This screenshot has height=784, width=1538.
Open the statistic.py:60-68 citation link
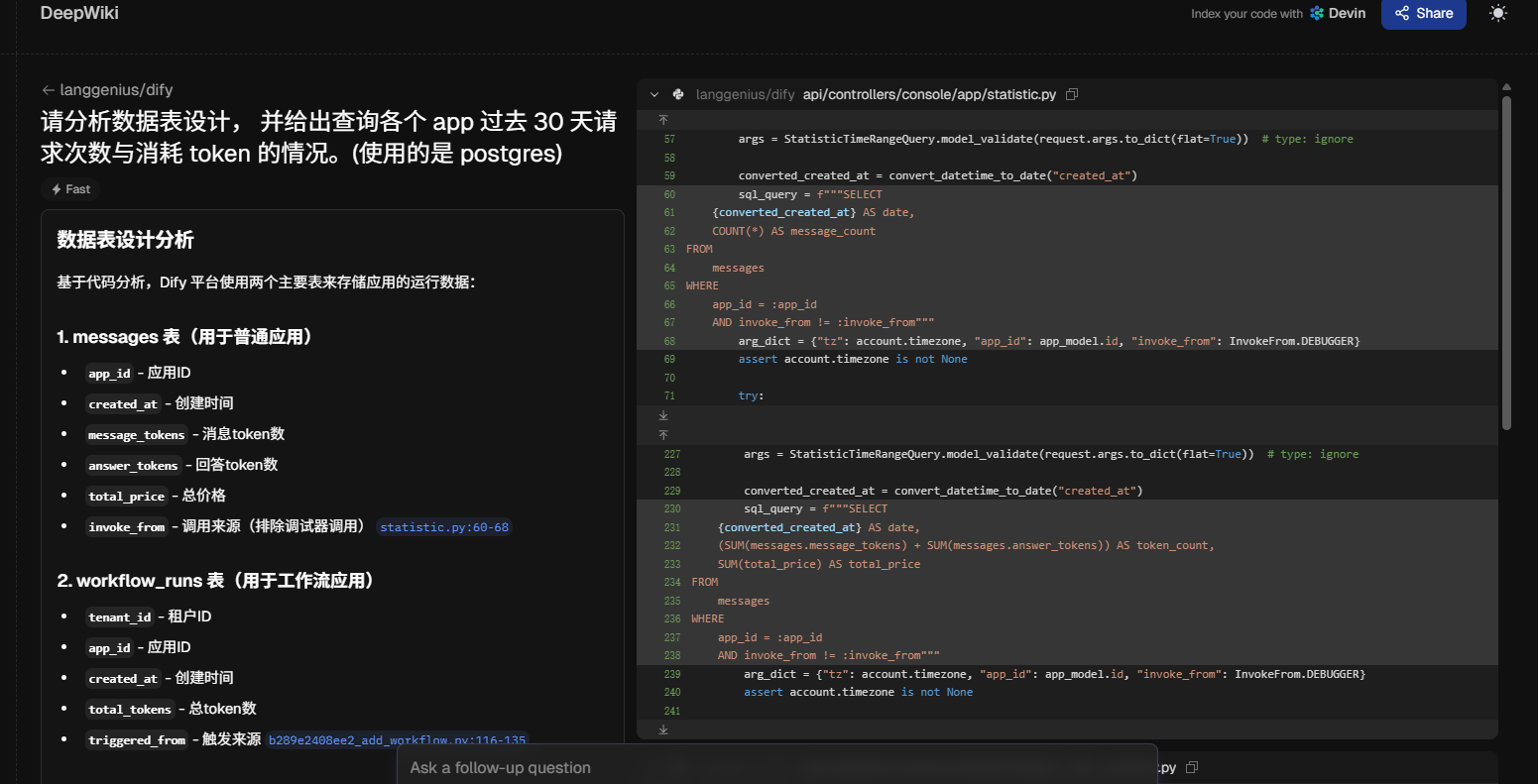[x=444, y=527]
